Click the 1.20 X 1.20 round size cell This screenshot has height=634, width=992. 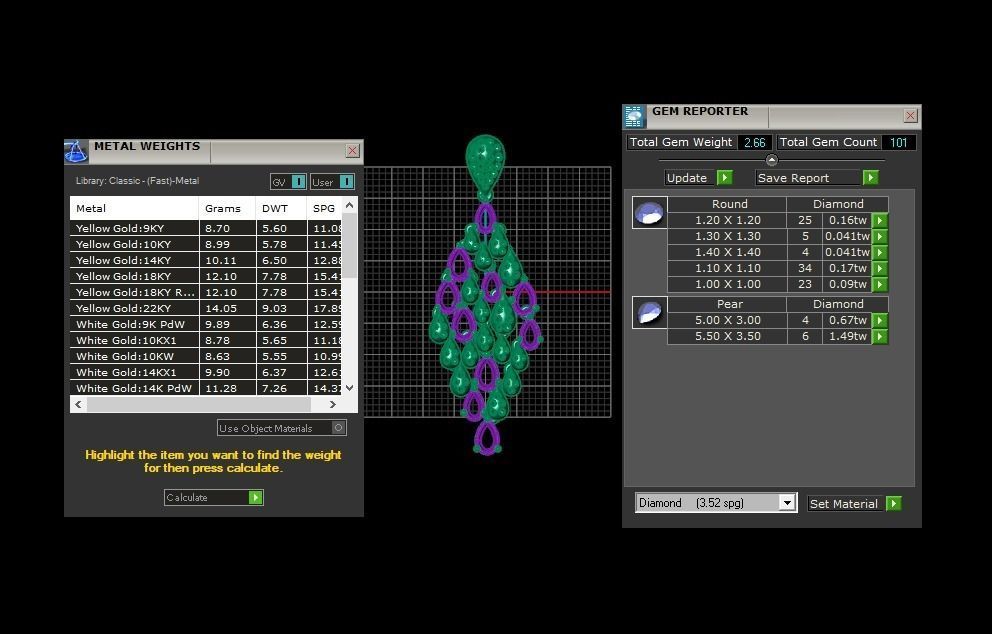click(x=728, y=220)
